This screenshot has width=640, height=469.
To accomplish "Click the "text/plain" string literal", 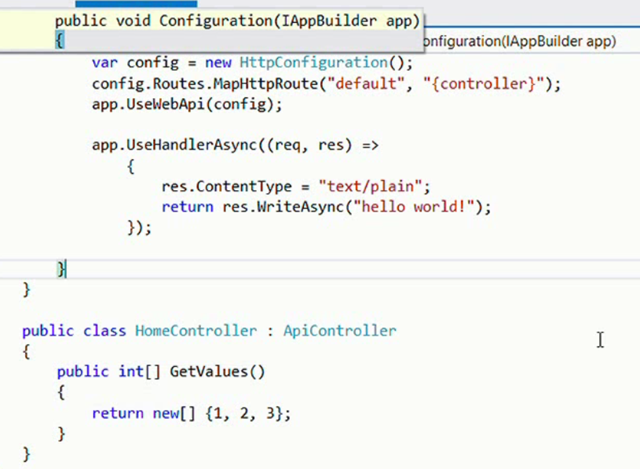I will coord(370,187).
